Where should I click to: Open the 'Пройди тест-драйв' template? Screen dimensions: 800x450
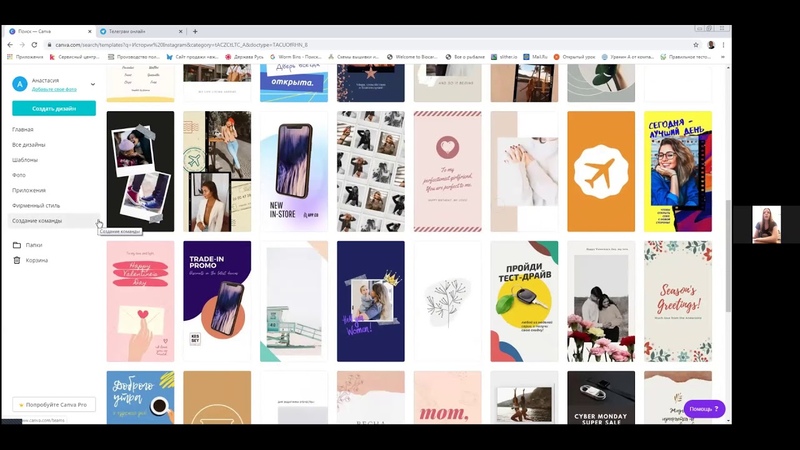coord(524,302)
